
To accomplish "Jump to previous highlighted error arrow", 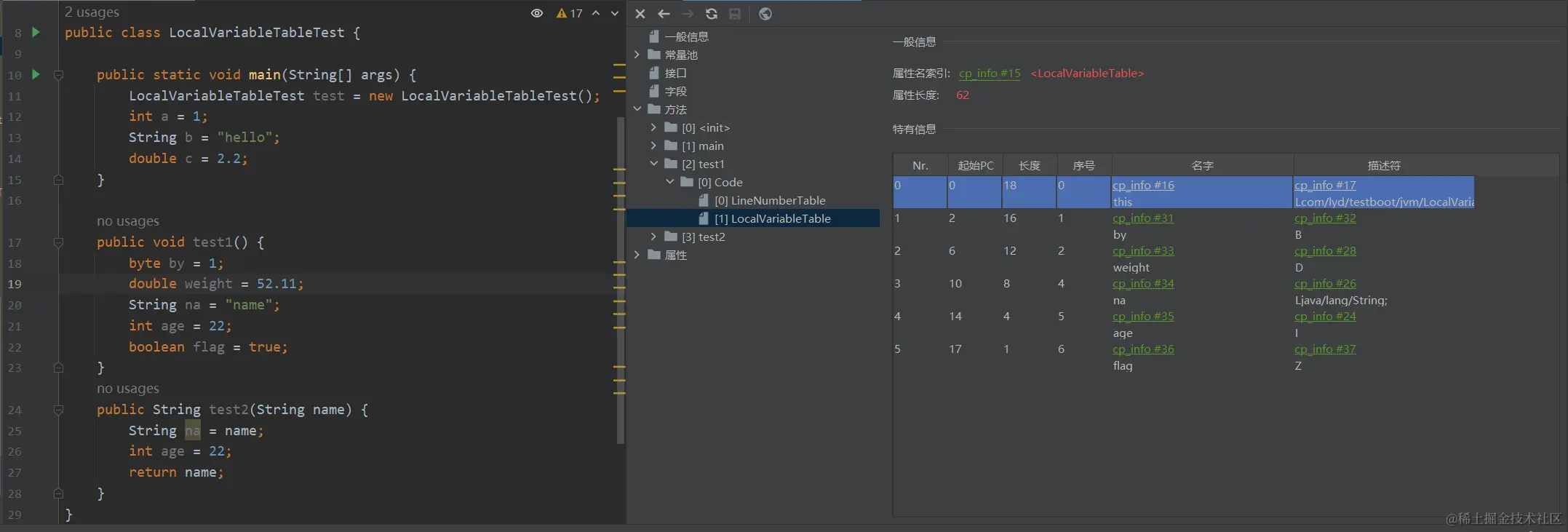I will tap(596, 13).
